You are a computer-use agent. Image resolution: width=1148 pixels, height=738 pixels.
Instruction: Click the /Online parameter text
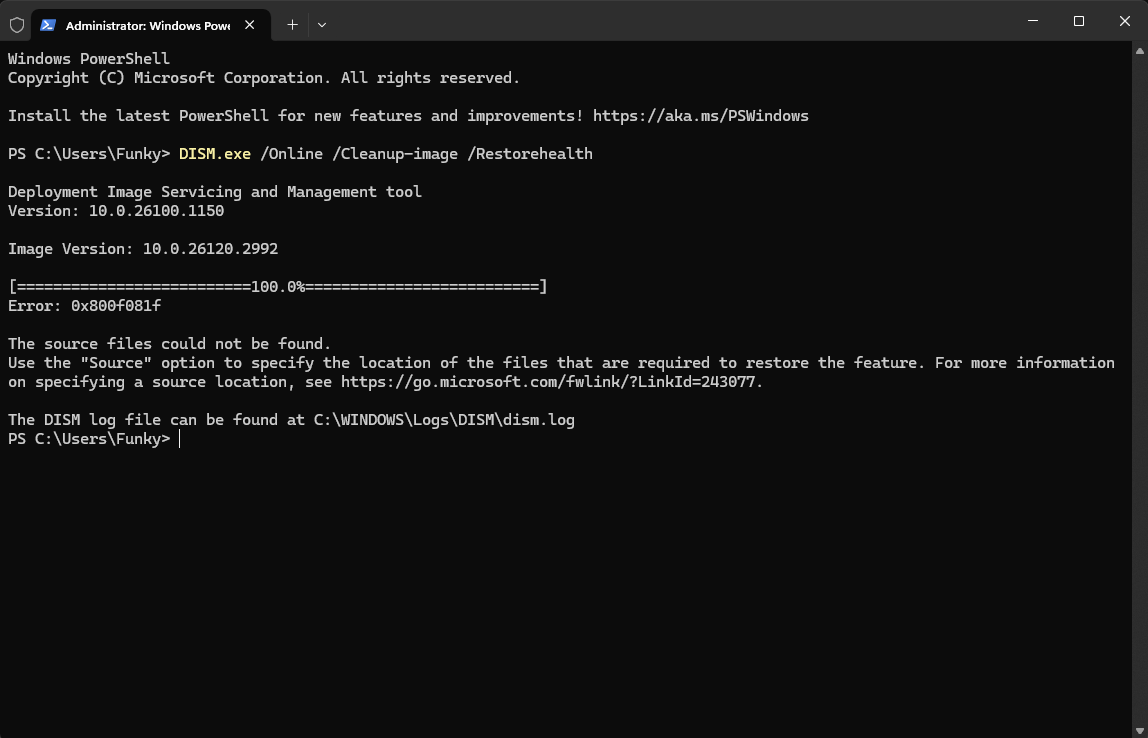(x=291, y=154)
